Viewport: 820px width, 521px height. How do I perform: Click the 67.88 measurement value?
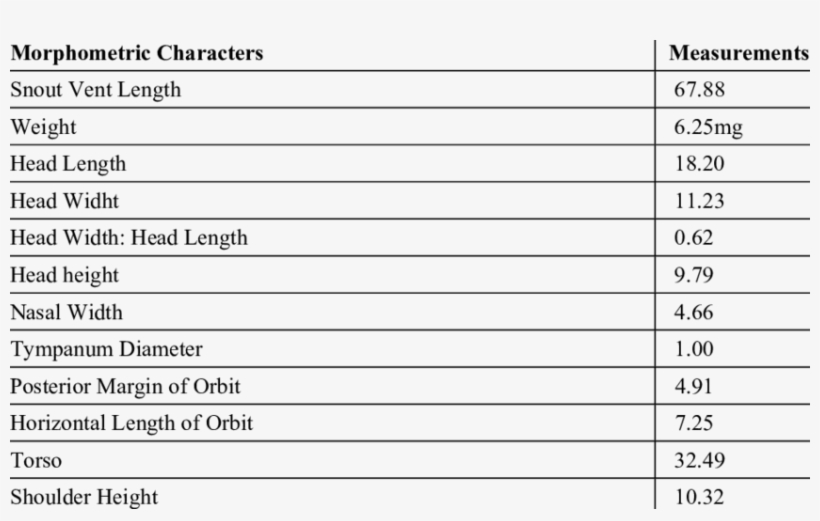(x=699, y=90)
